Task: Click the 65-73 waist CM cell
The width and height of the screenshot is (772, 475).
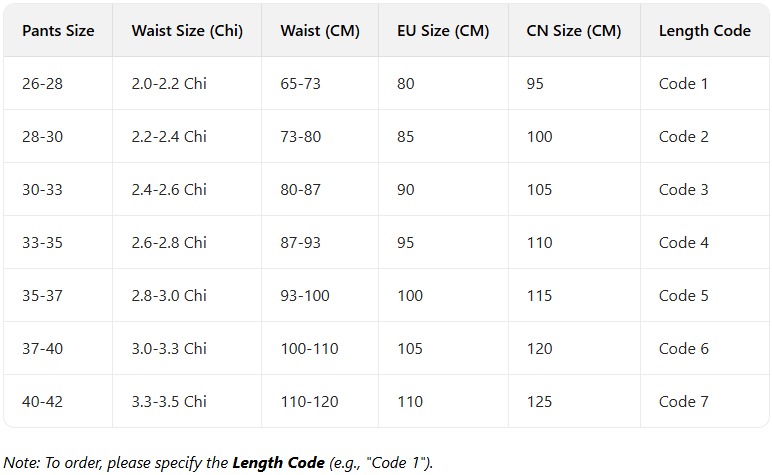Action: pos(300,84)
